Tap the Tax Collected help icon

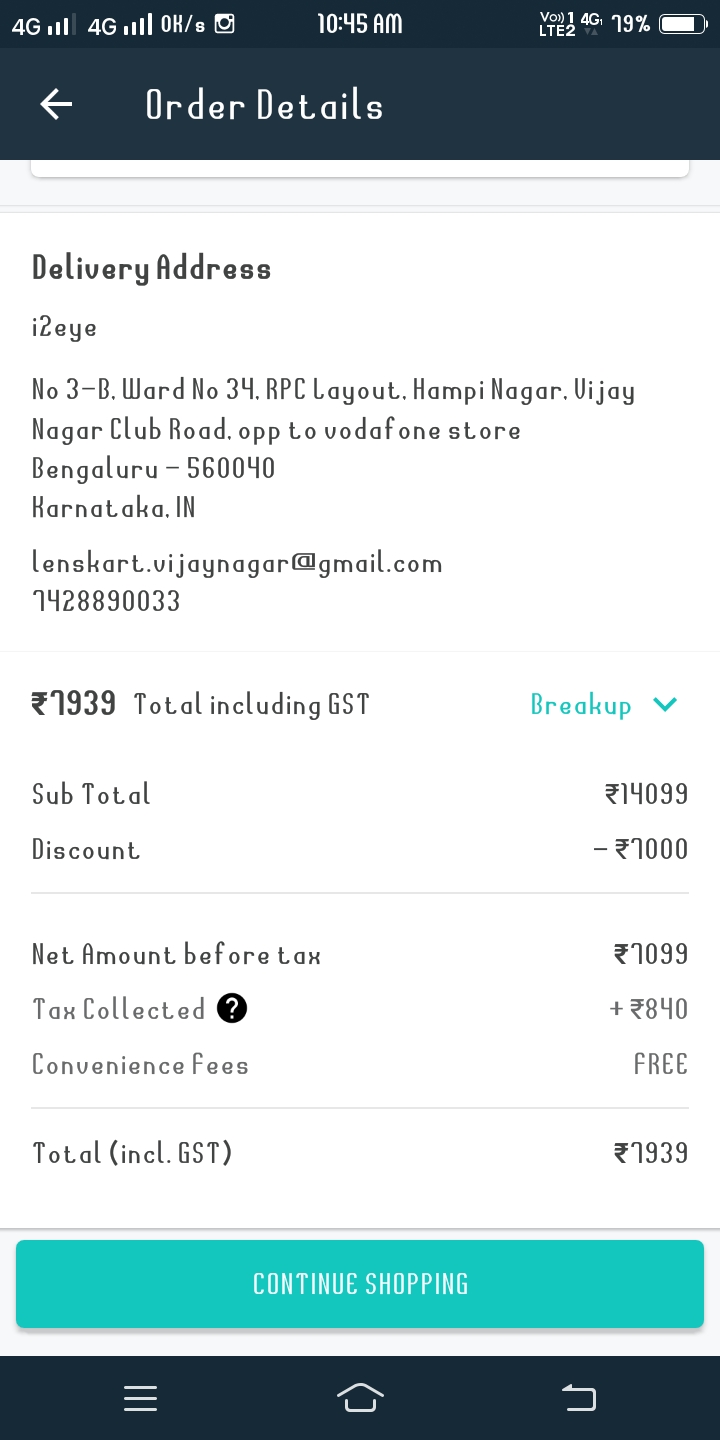pyautogui.click(x=231, y=1009)
